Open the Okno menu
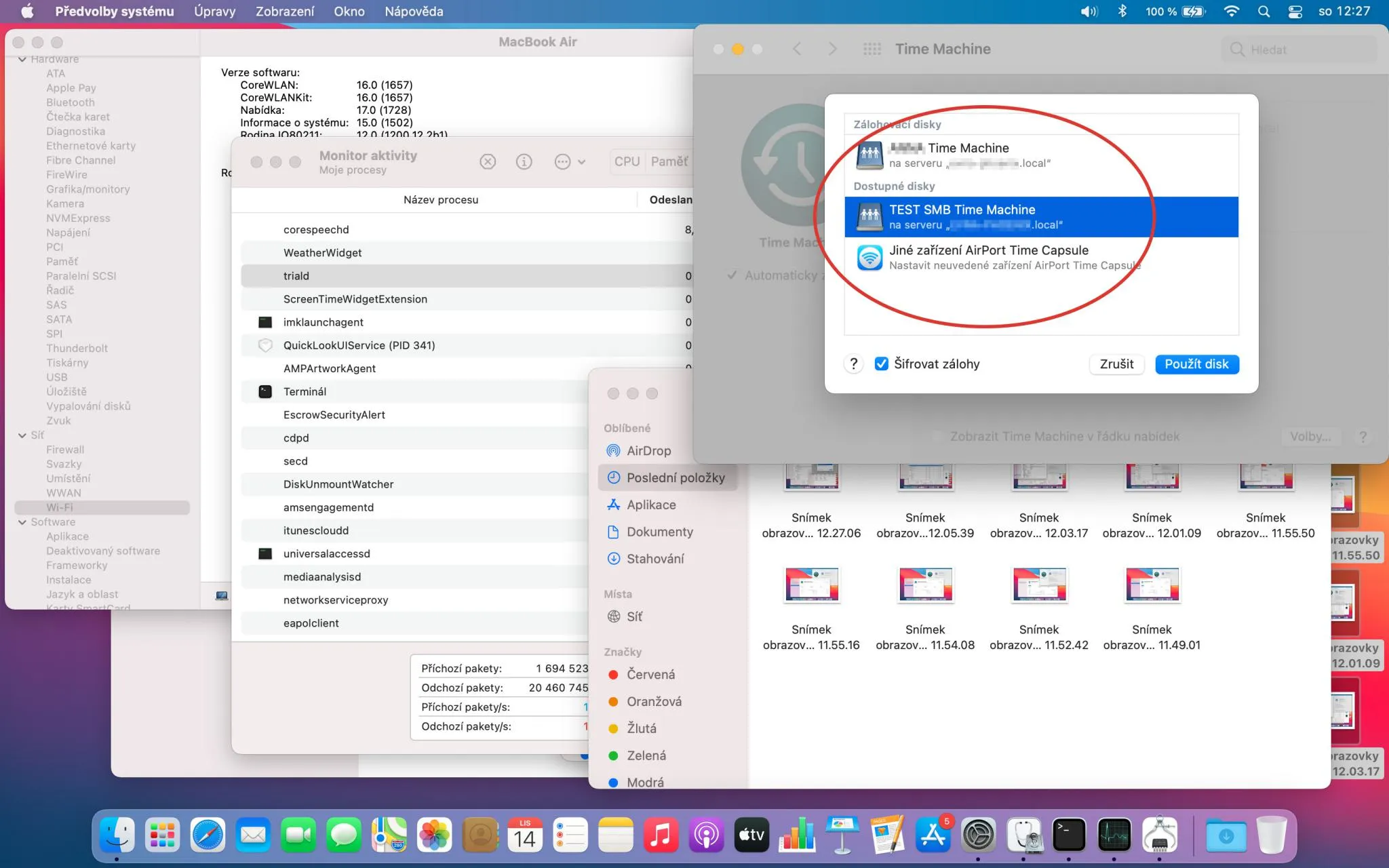This screenshot has height=868, width=1389. [349, 12]
